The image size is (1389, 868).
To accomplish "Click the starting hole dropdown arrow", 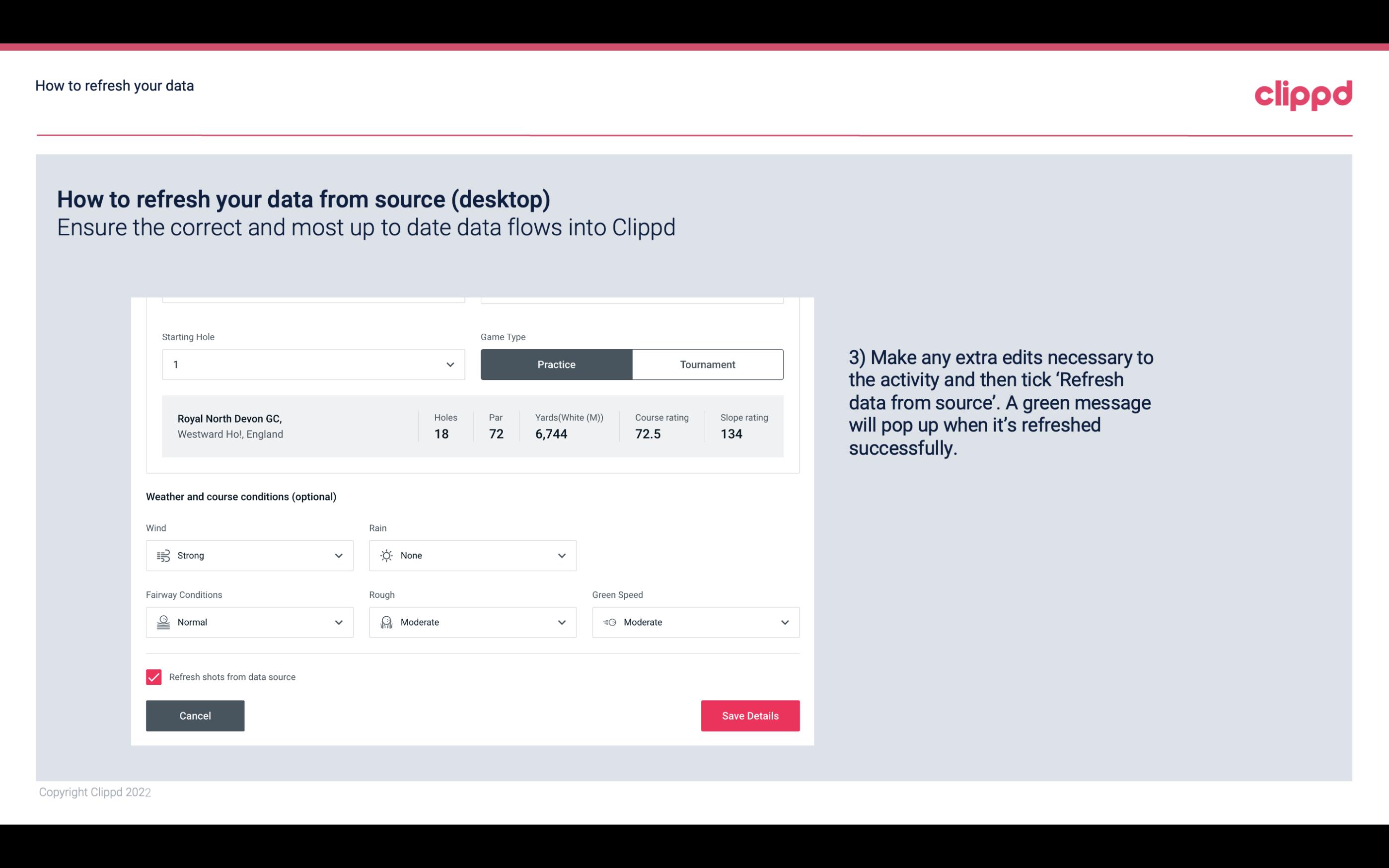I will [449, 364].
